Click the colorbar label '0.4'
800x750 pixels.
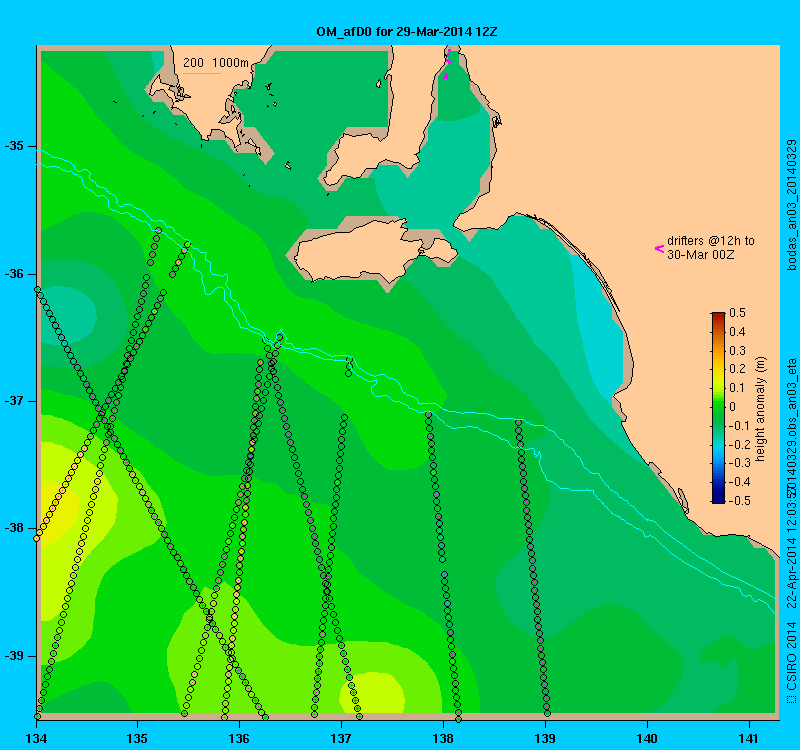[x=737, y=332]
